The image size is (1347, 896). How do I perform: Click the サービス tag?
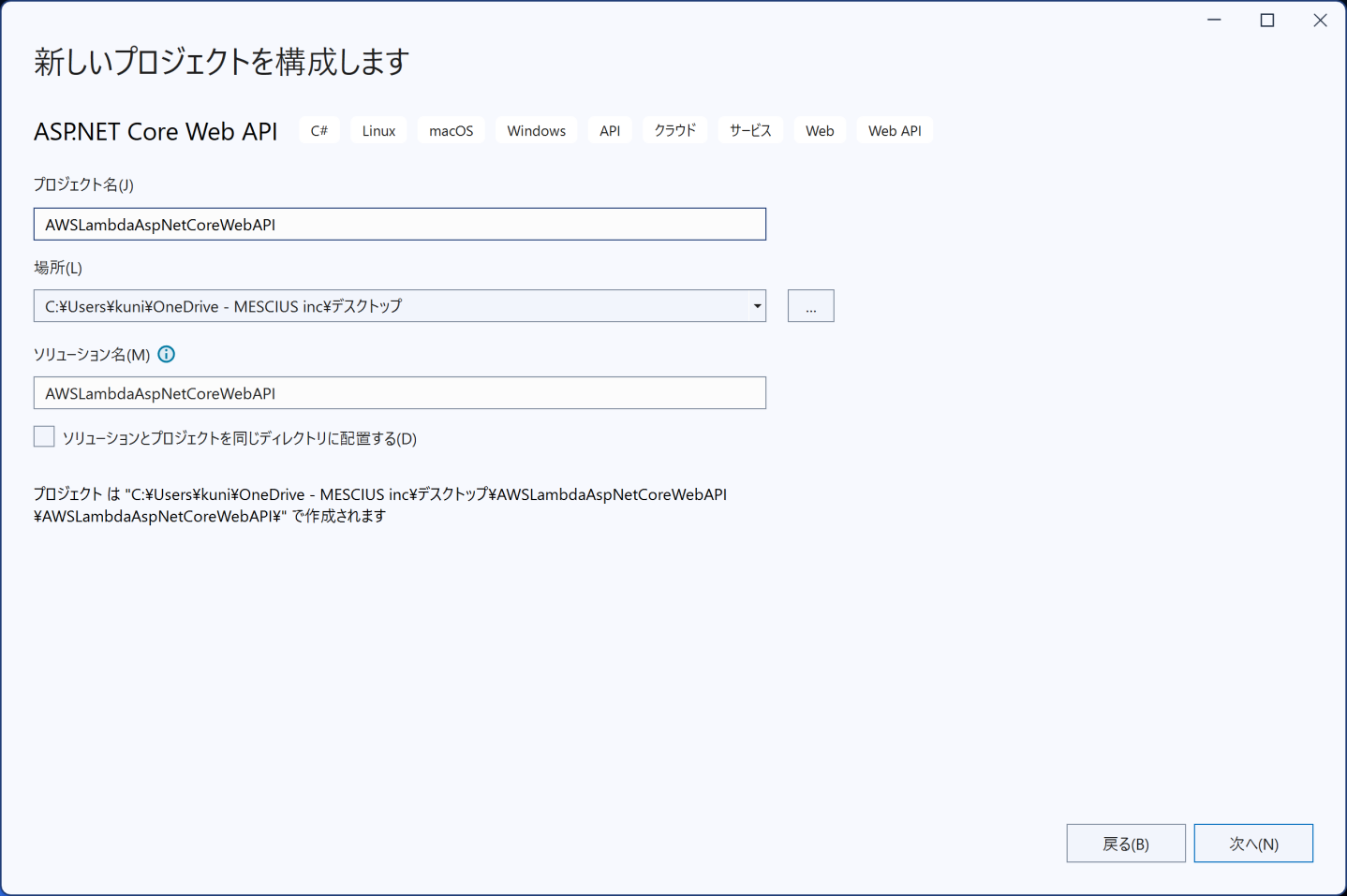coord(750,131)
